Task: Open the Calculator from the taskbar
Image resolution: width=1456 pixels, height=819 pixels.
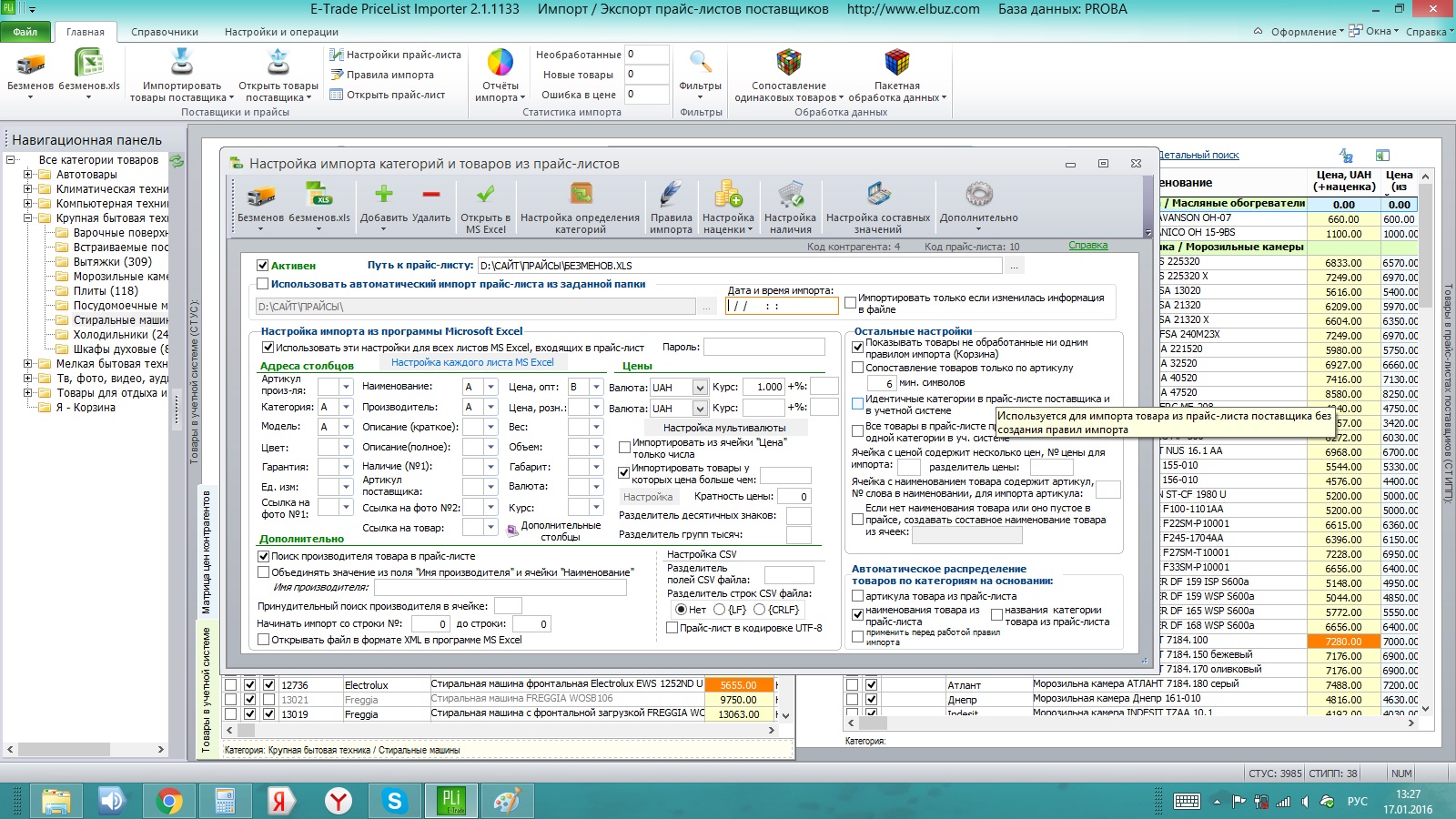Action: [x=225, y=801]
